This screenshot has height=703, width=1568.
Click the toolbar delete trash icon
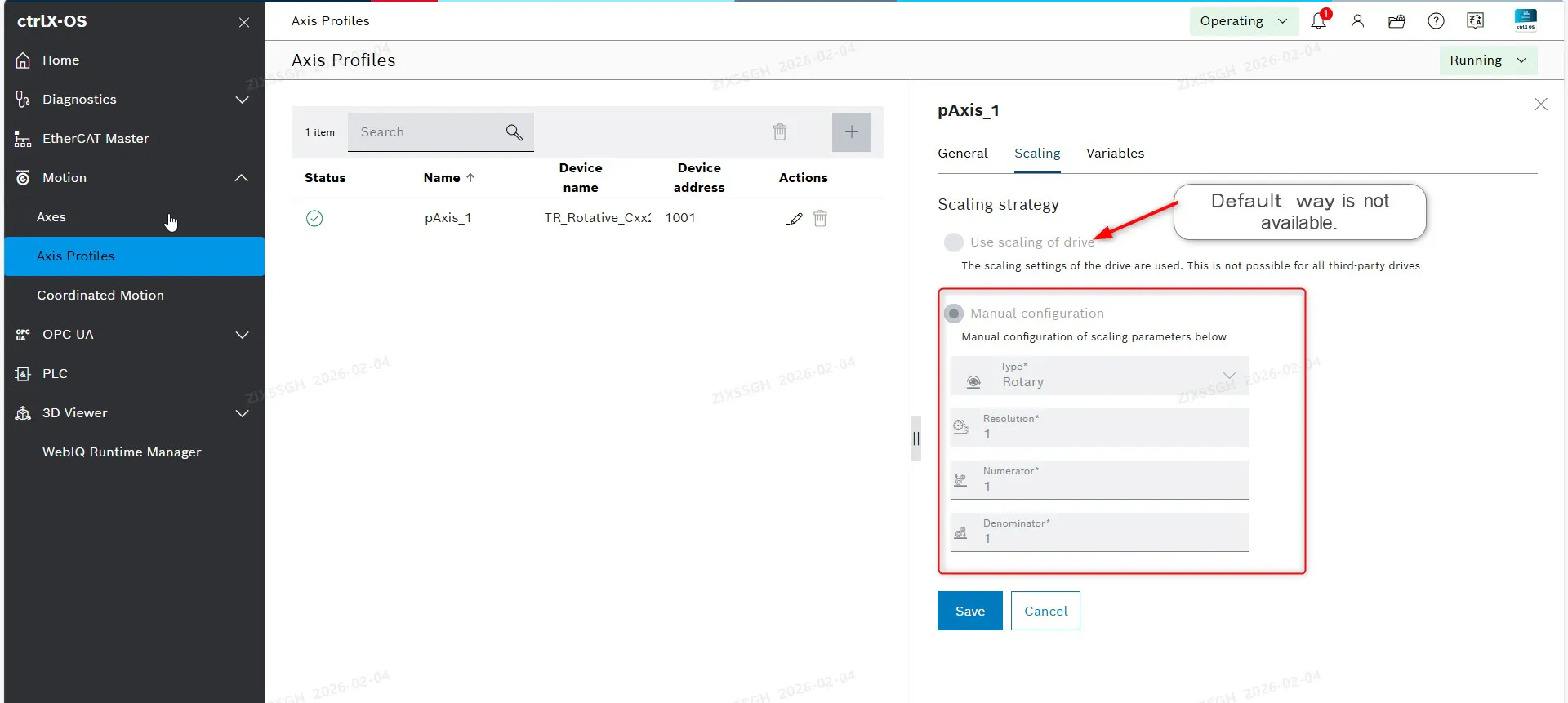pyautogui.click(x=780, y=132)
